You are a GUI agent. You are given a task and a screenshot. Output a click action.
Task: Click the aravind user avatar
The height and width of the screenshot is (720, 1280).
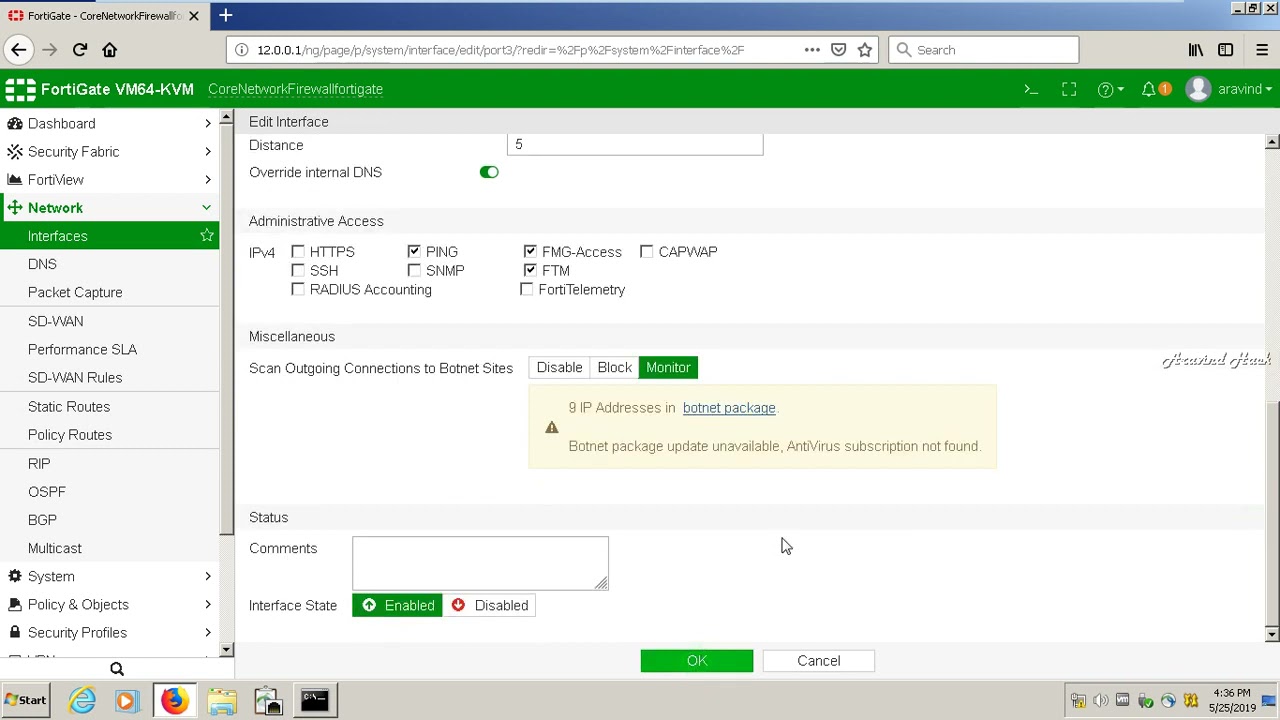tap(1198, 89)
